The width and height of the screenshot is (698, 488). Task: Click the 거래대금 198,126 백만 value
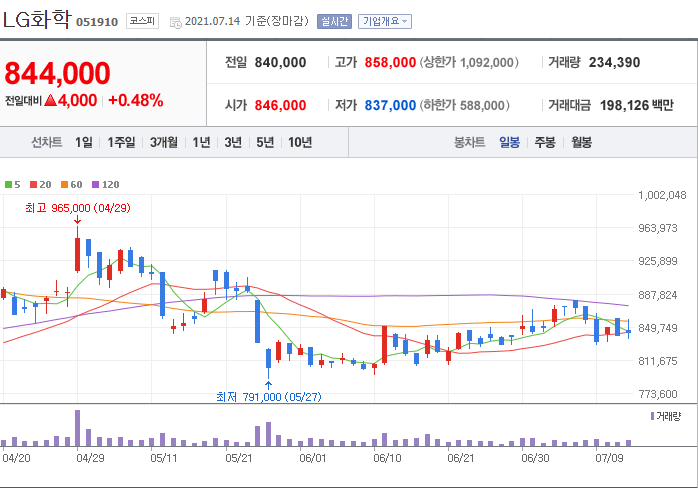(x=637, y=106)
